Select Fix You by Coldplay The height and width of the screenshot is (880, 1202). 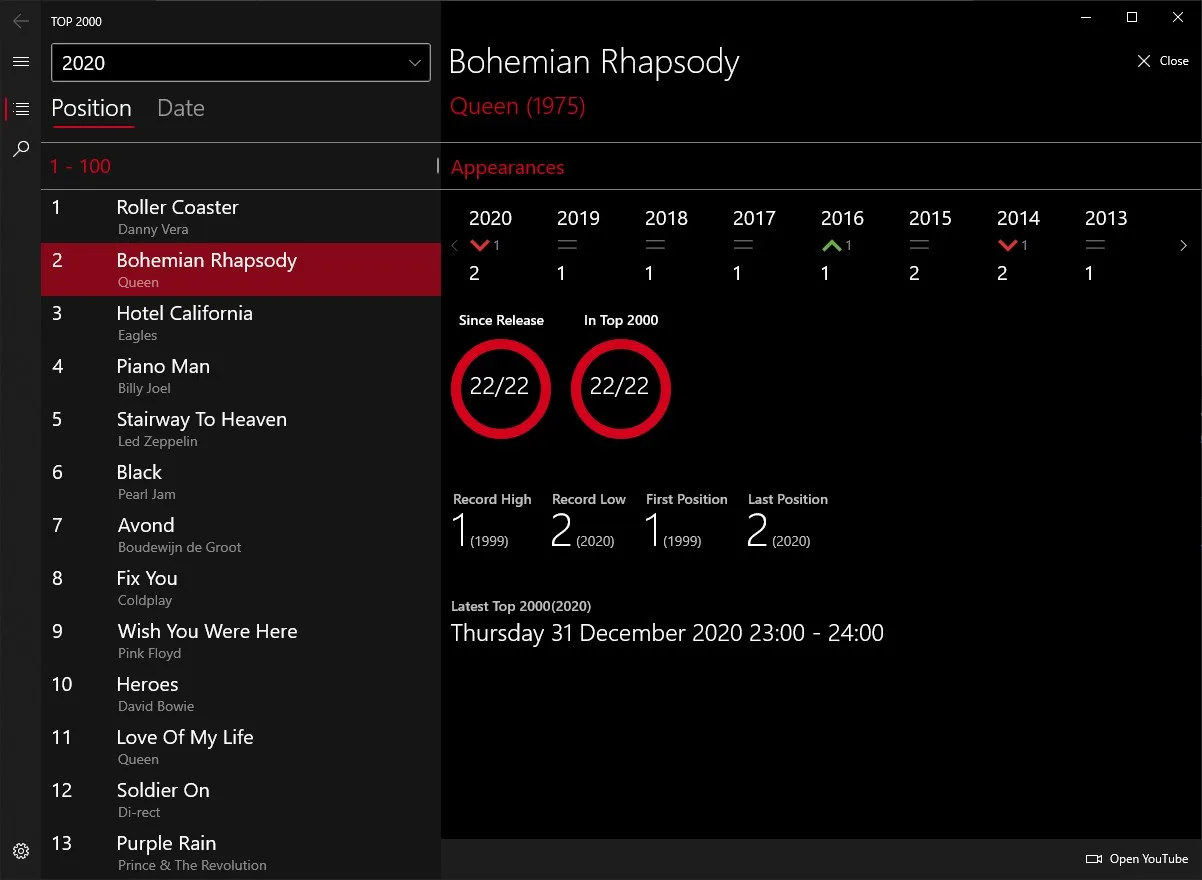pyautogui.click(x=241, y=587)
